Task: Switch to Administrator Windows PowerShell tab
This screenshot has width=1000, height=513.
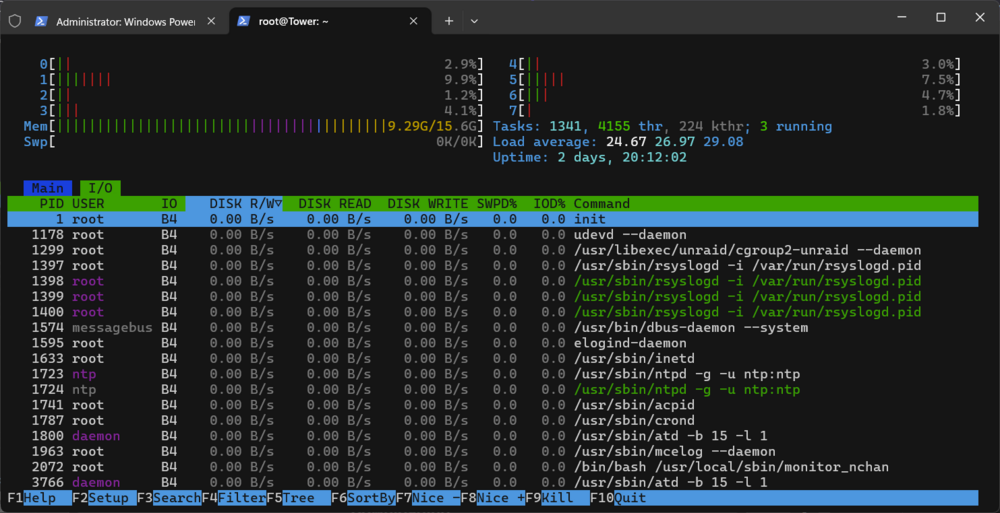Action: (x=126, y=21)
